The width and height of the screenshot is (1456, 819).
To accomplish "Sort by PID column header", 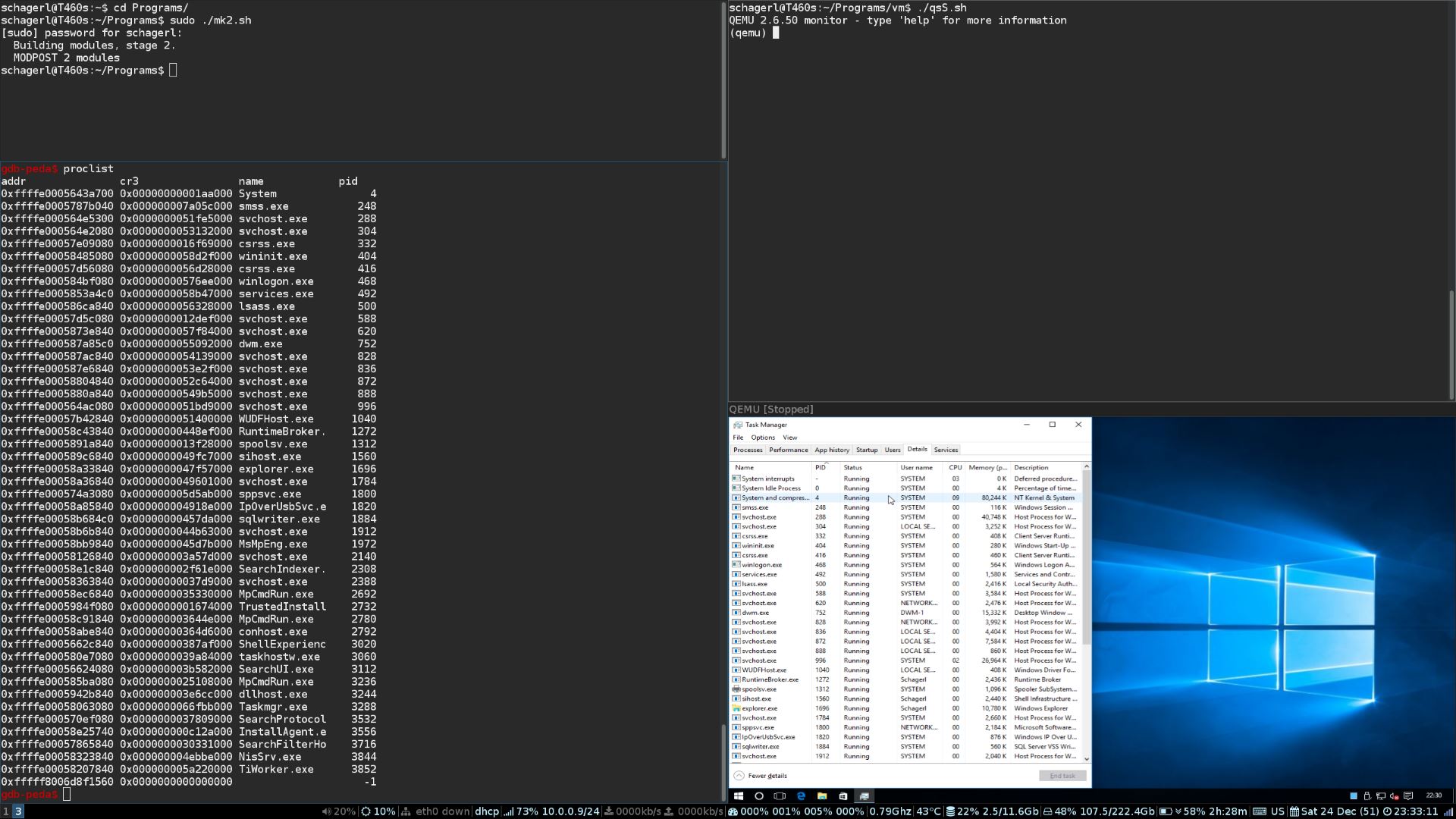I will tap(827, 468).
